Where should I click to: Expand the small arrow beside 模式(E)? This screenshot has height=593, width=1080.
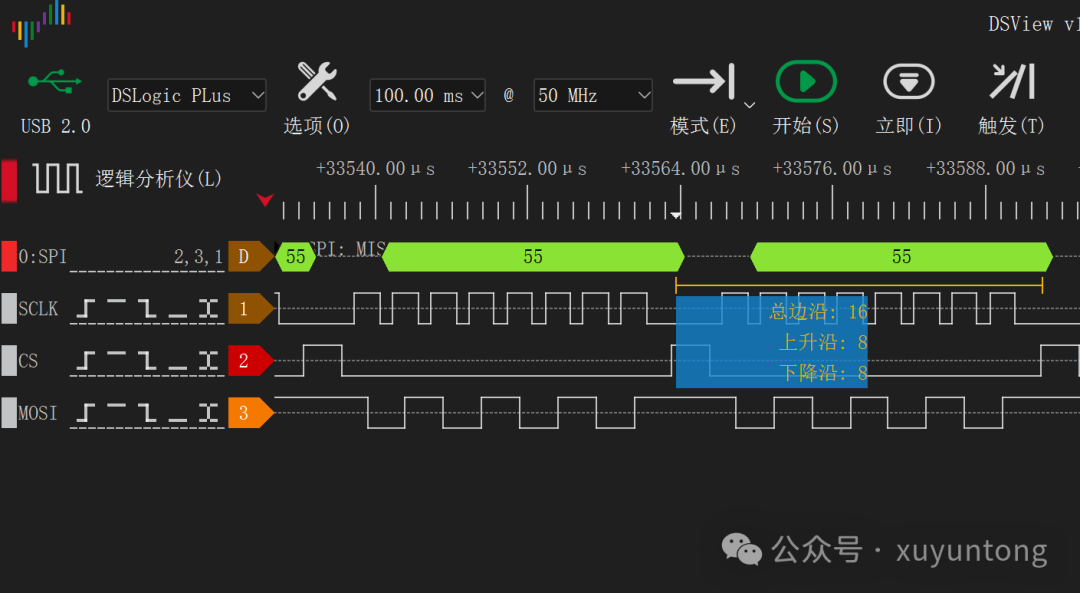(749, 105)
